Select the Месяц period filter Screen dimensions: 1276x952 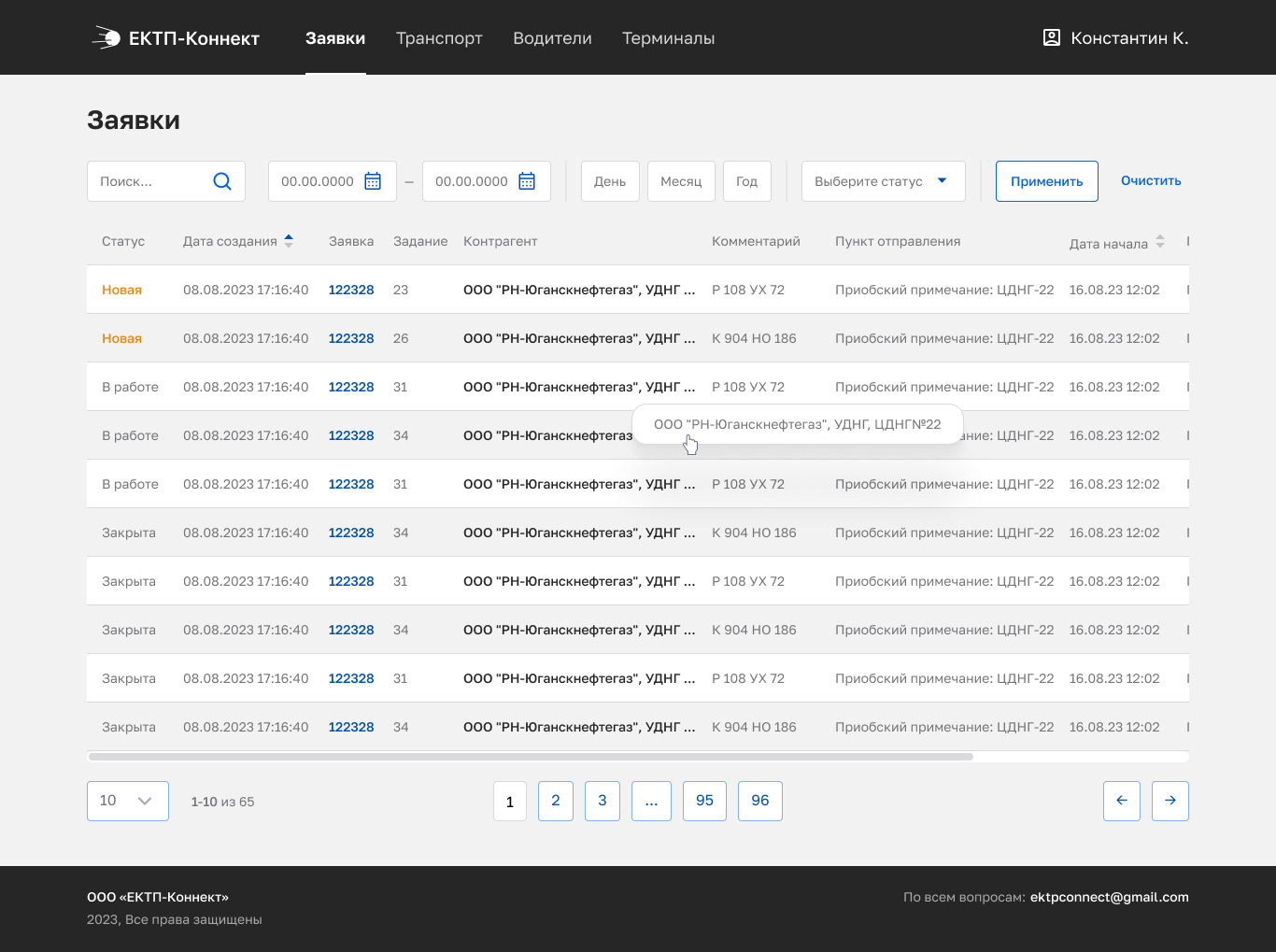[681, 181]
